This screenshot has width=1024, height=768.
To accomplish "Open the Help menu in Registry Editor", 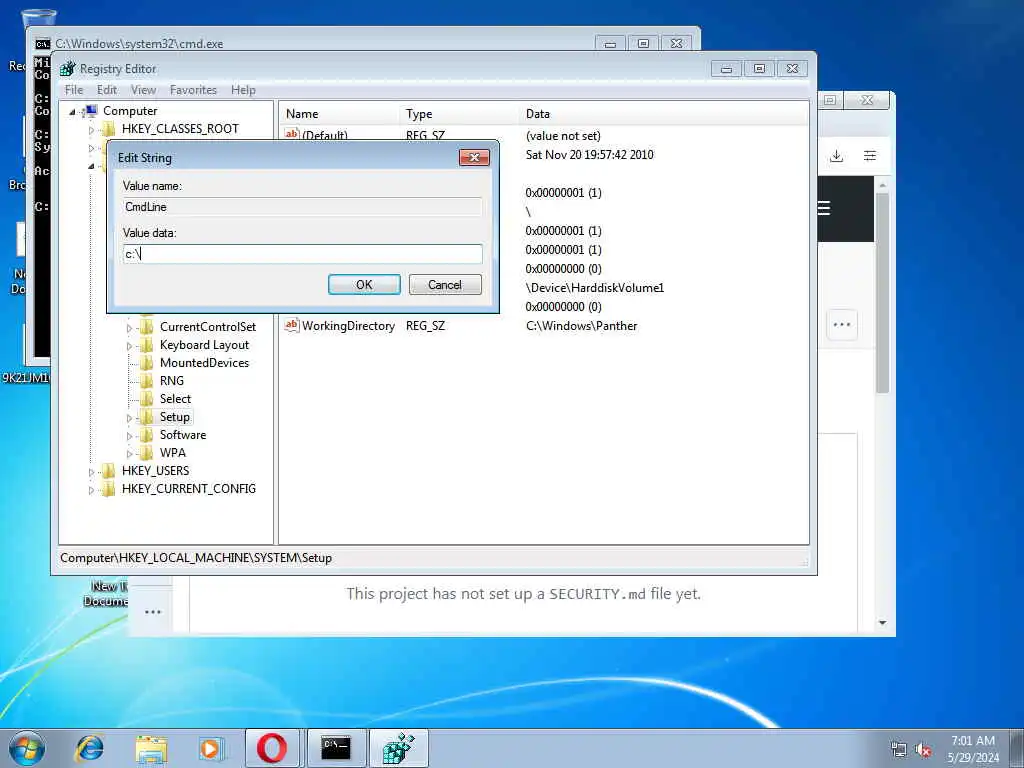I will 243,90.
